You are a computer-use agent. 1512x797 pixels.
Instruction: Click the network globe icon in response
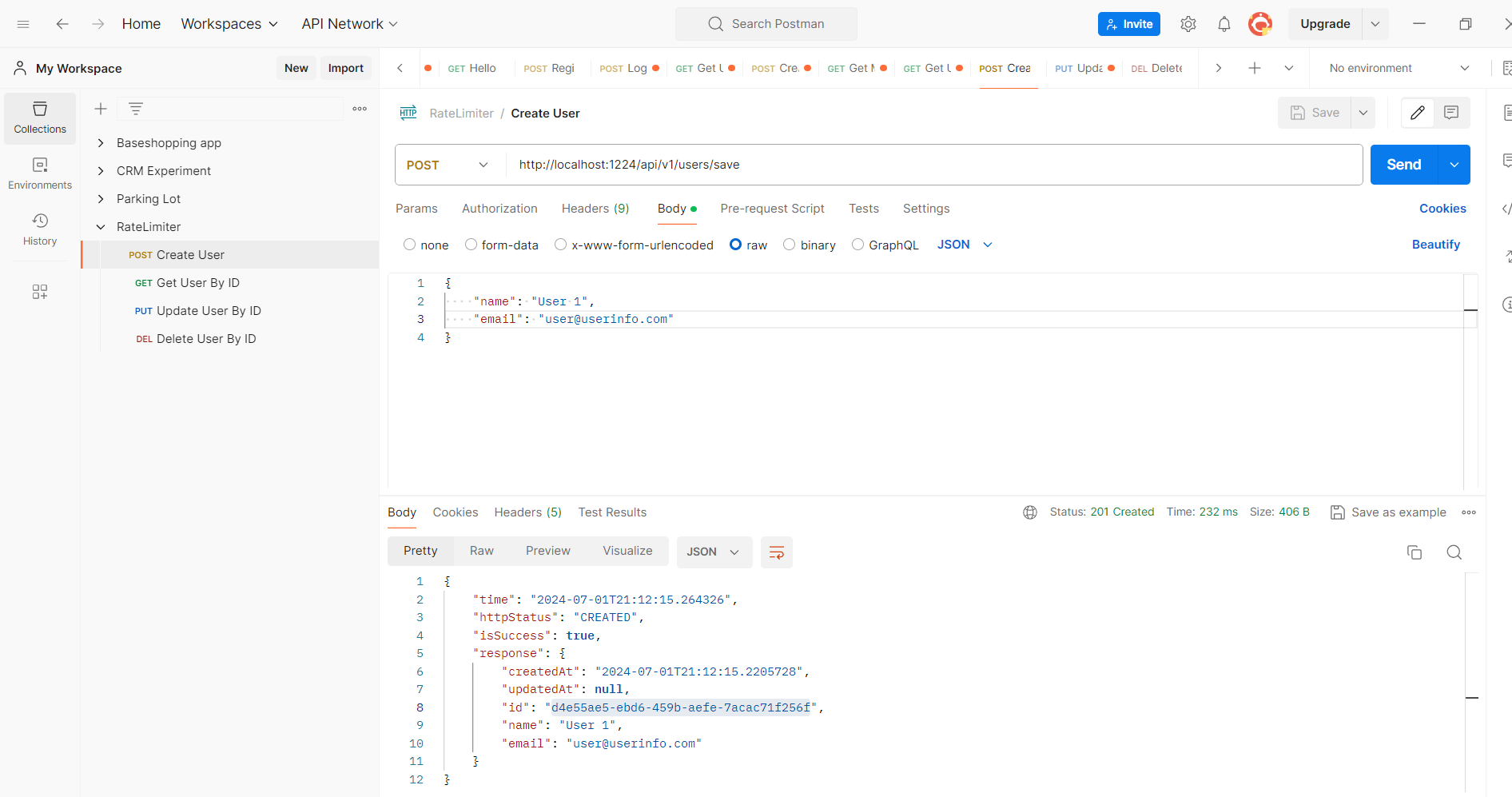click(1030, 512)
